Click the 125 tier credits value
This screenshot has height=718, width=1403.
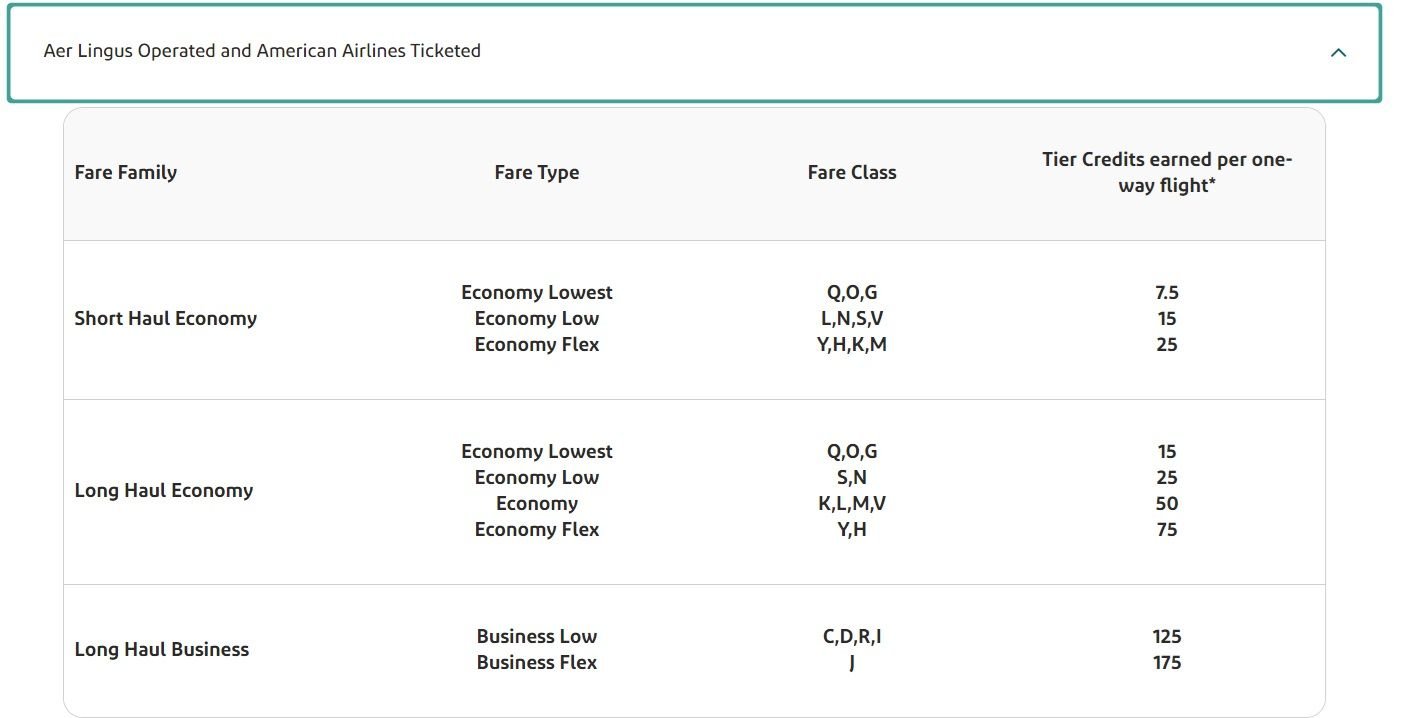pos(1166,636)
